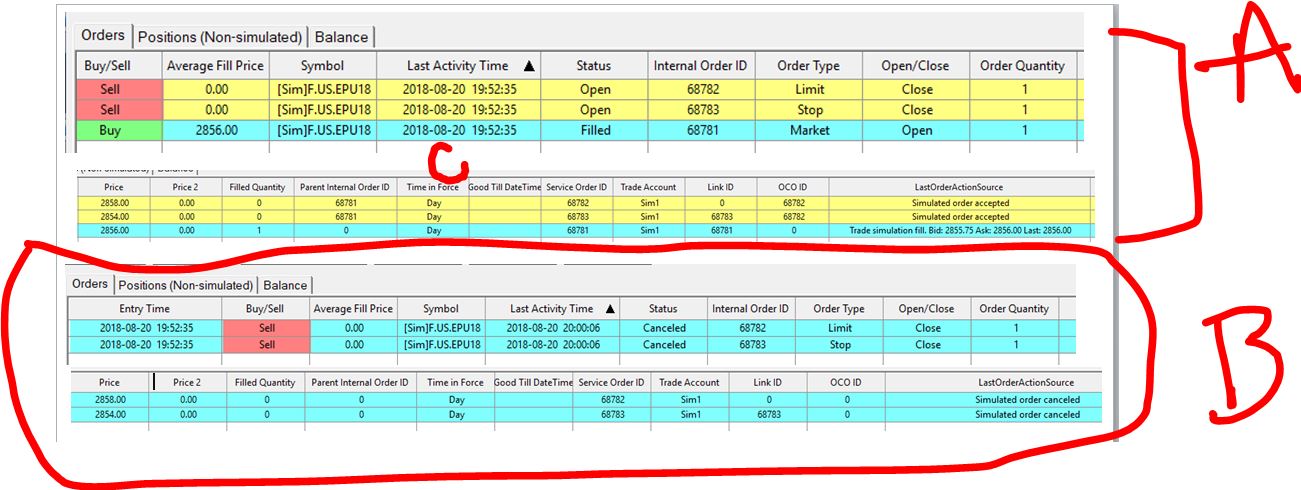Select the red Sell cell of canceled order 68783
Viewport: 1301px width, 490px height.
coord(266,345)
